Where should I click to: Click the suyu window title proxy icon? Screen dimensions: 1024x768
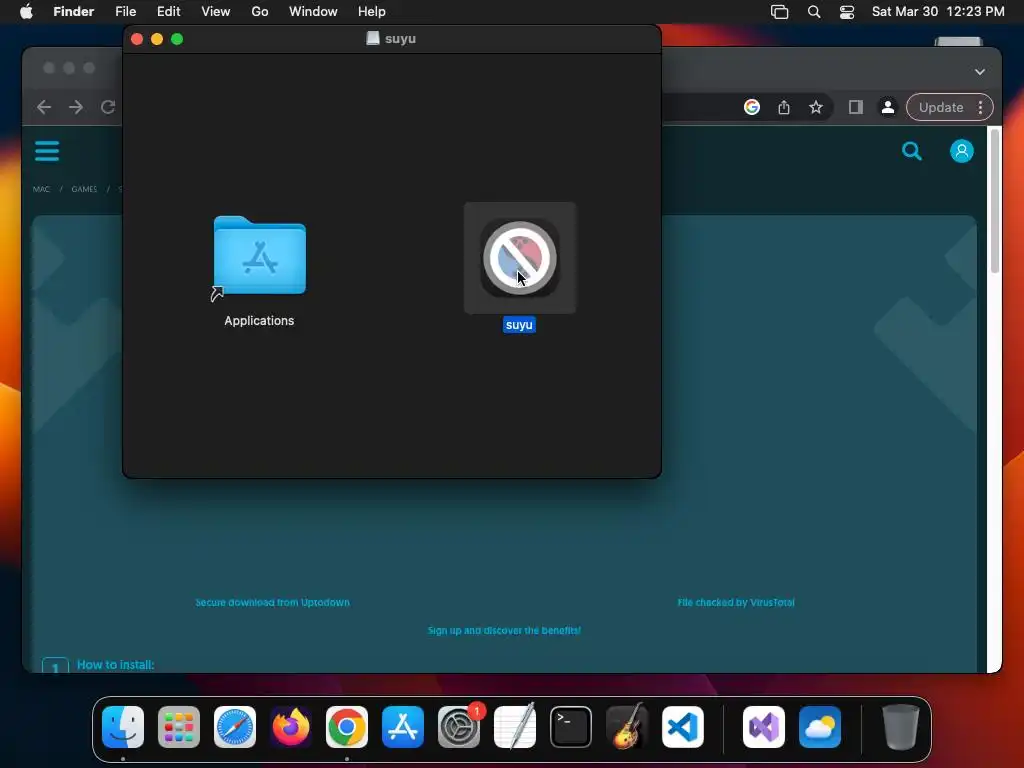click(373, 39)
